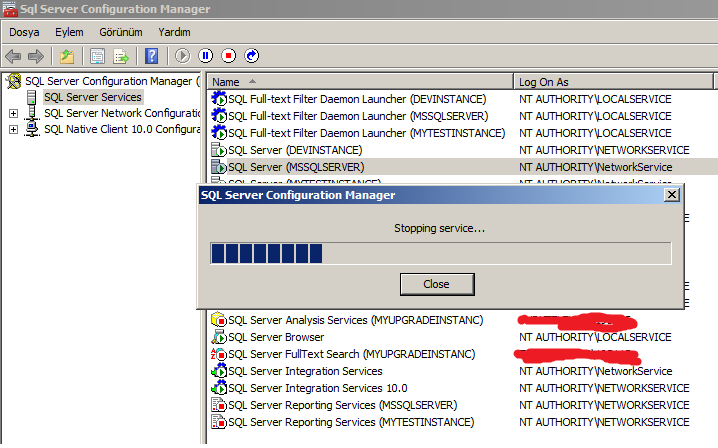Click the log on account of Integration Services 10.0
Viewport: 718px width, 448px height.
point(604,388)
